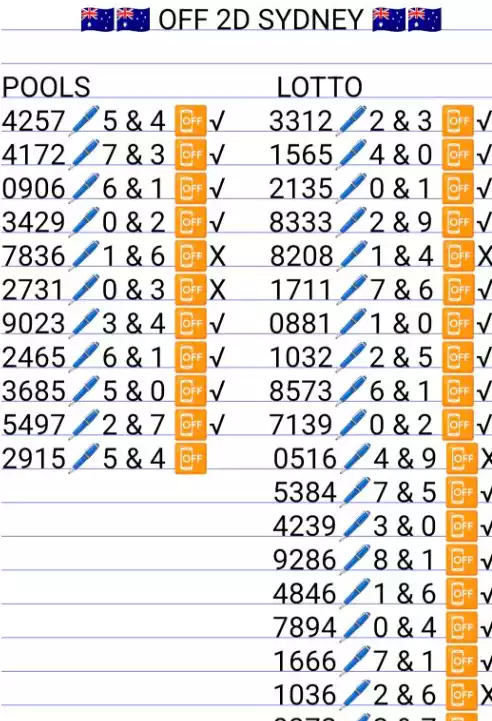Click the OFF 2D SYDNEY title text
Viewport: 492px width, 721px height.
click(x=261, y=20)
